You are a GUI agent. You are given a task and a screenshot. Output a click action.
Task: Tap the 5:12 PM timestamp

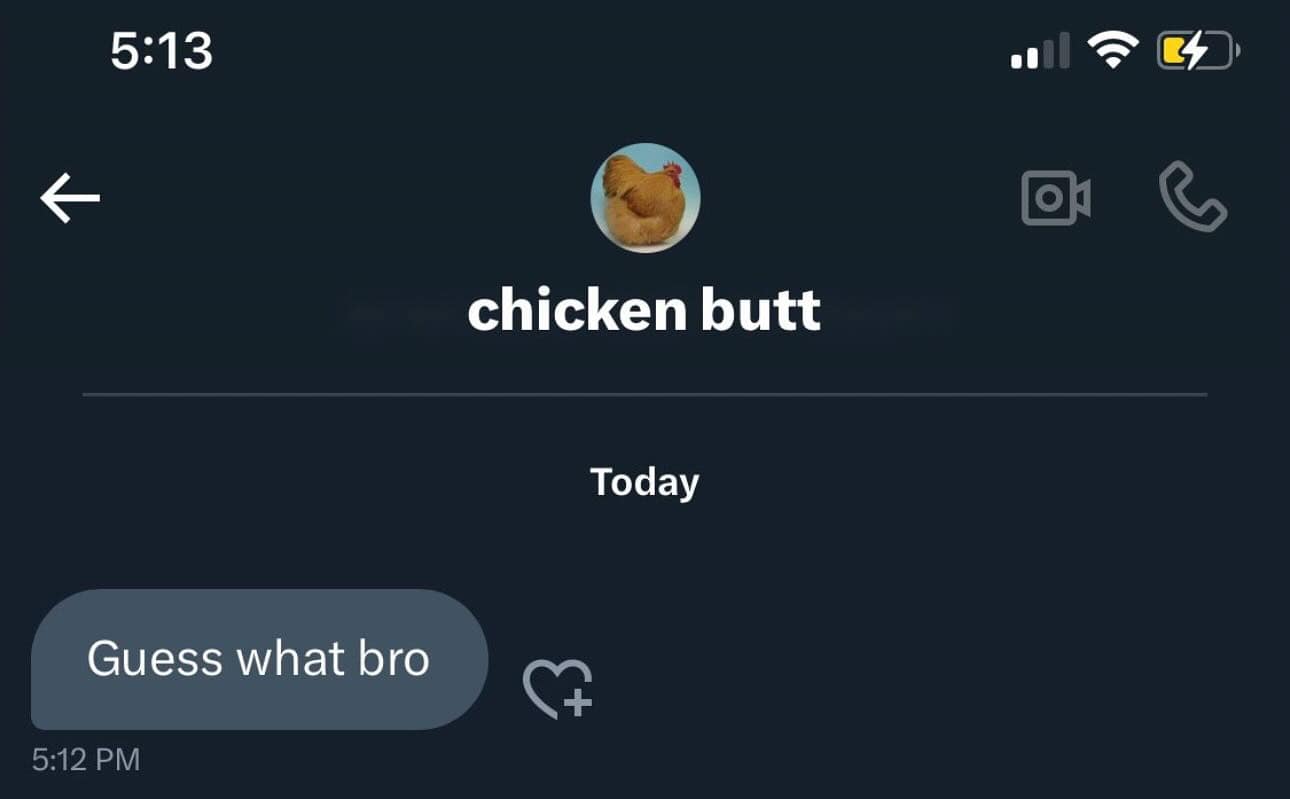pos(85,760)
